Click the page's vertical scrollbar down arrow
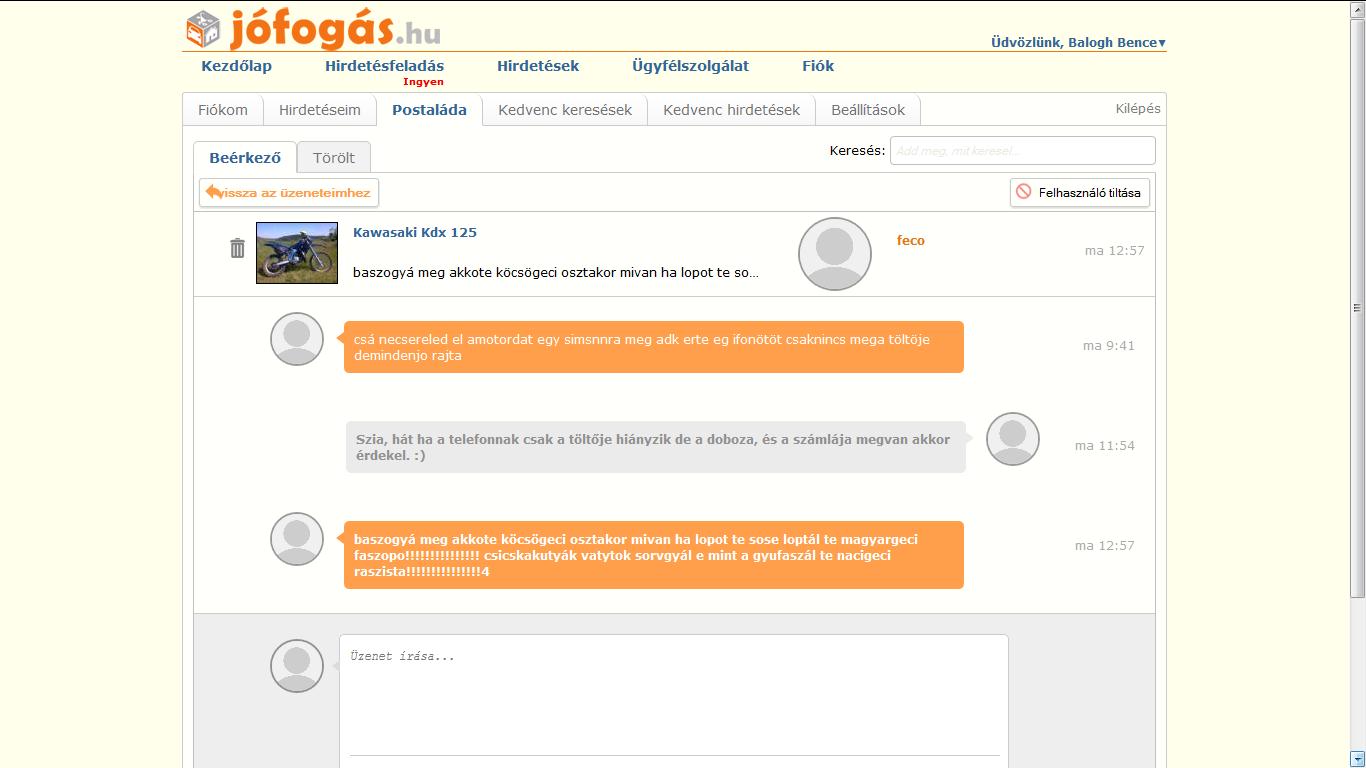This screenshot has height=768, width=1366. 1357,759
